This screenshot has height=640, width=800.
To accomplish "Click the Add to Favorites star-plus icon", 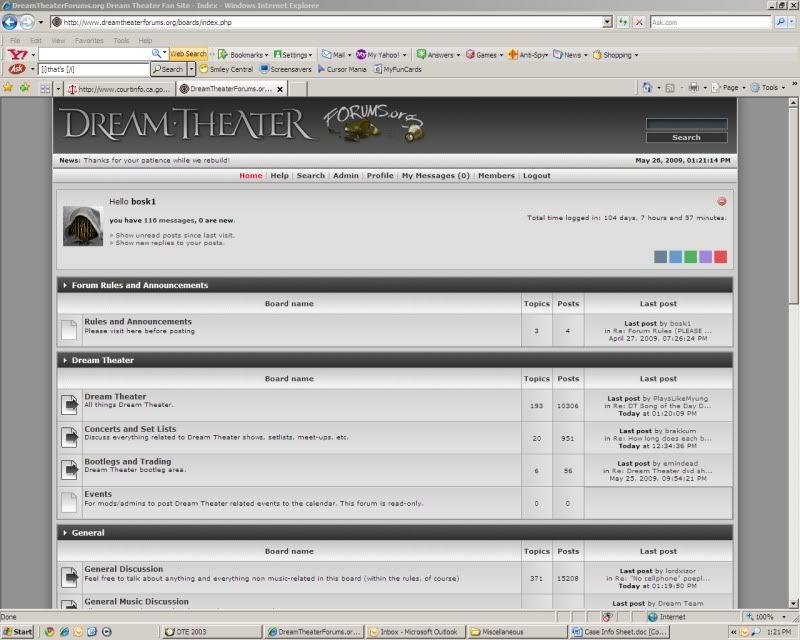I will click(24, 88).
